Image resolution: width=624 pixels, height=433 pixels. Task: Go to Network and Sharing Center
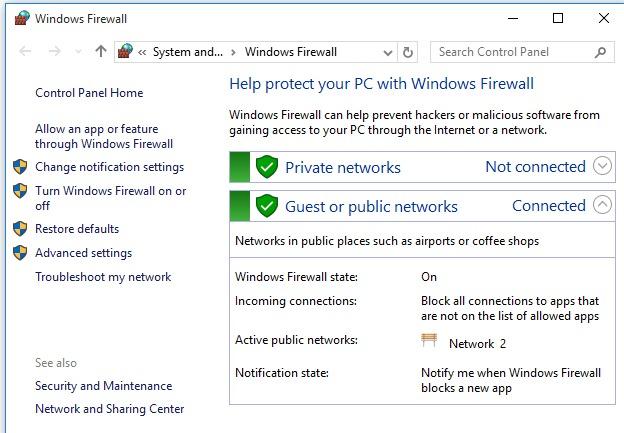tap(109, 409)
